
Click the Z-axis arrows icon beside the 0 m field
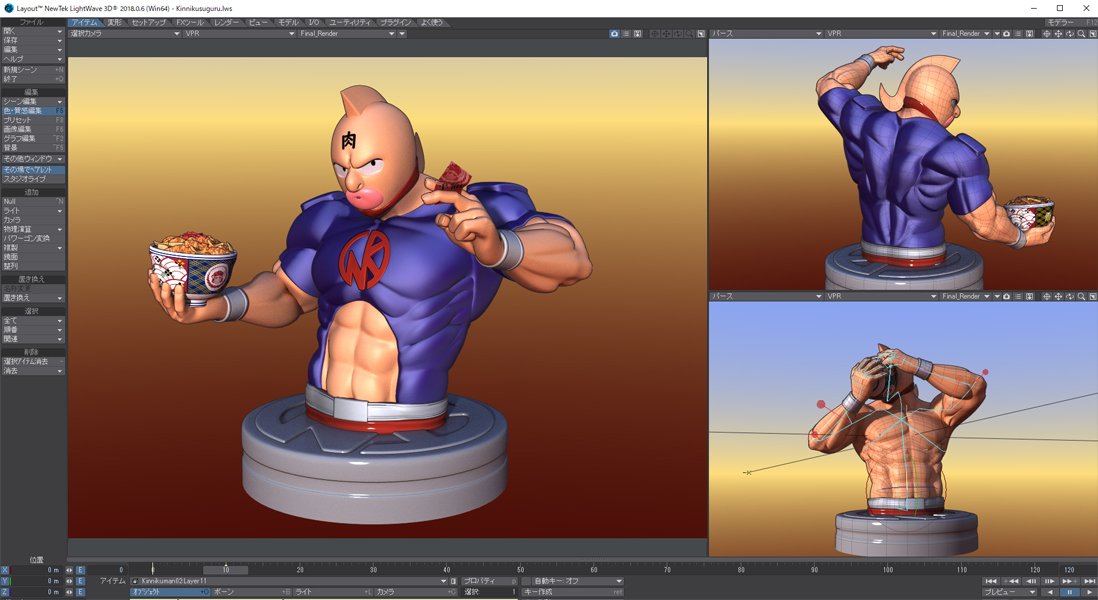(69, 592)
